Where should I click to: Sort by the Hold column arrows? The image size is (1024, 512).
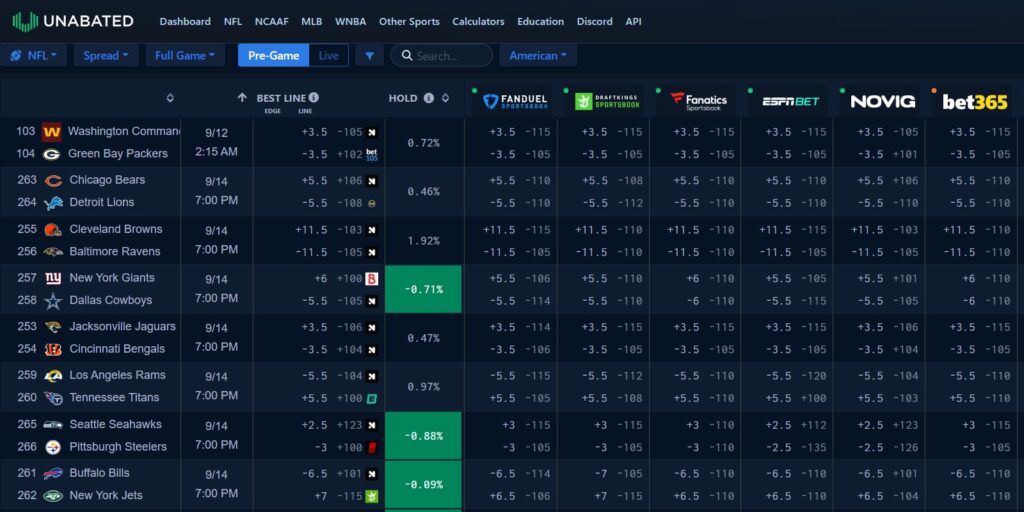445,98
